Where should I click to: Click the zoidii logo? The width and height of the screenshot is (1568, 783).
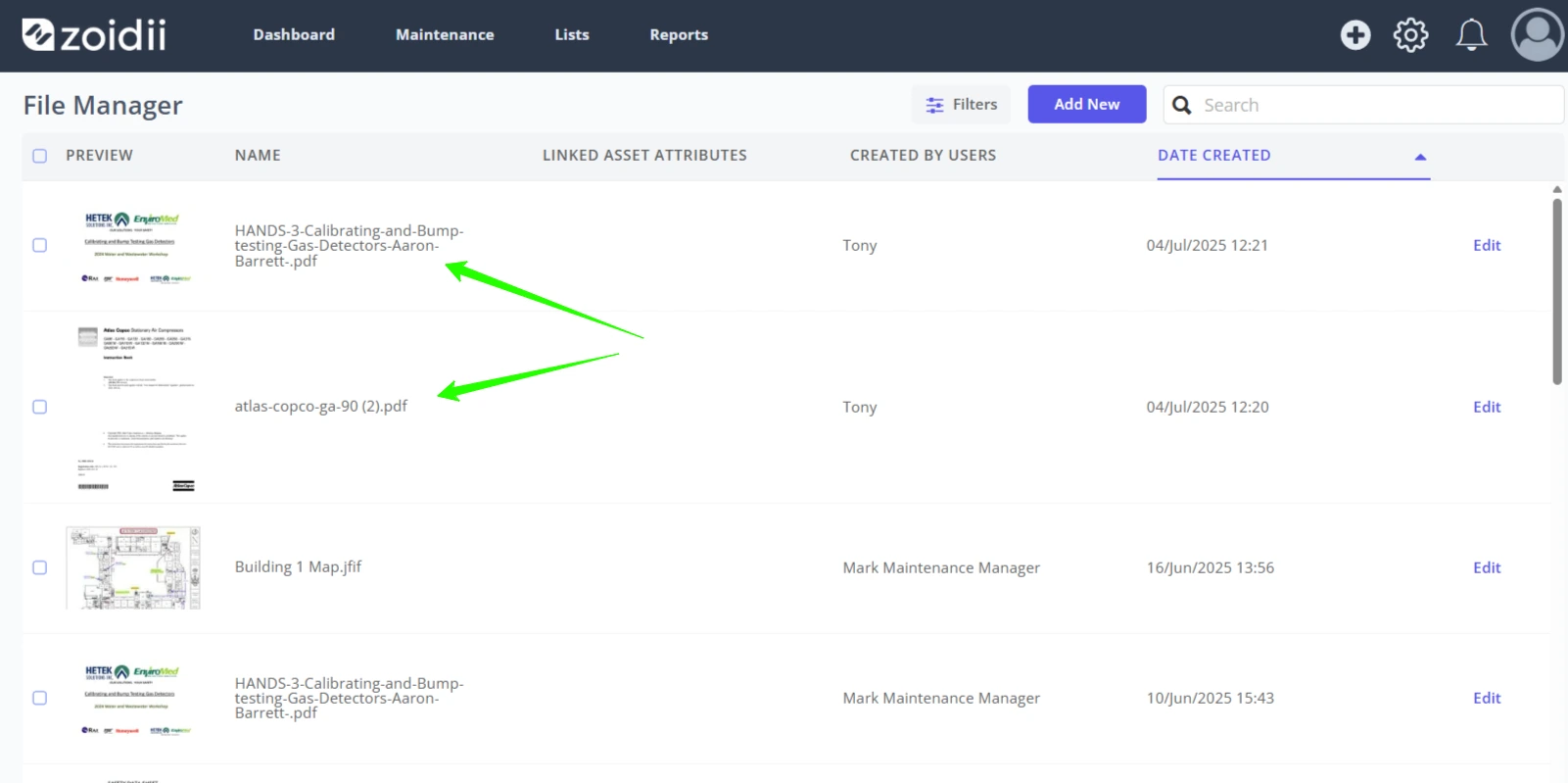94,35
